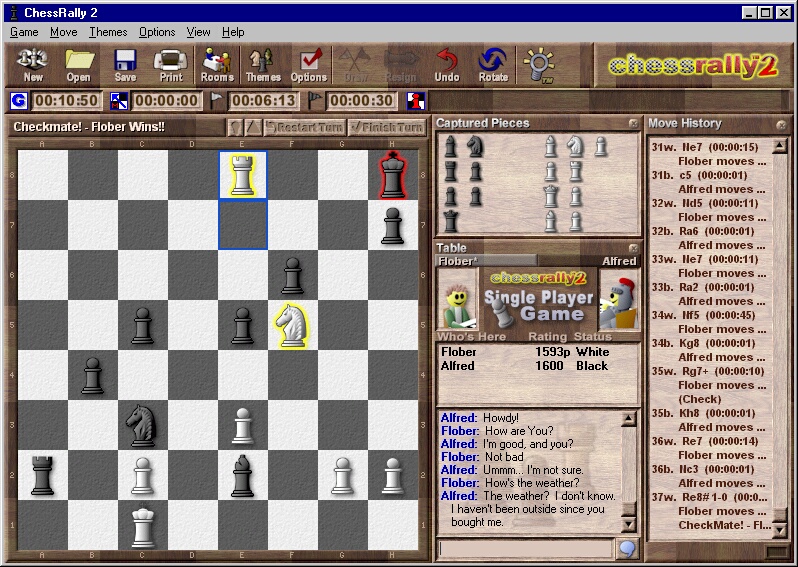The image size is (798, 567).
Task: Click the white flag timer icon
Action: pyautogui.click(x=217, y=101)
